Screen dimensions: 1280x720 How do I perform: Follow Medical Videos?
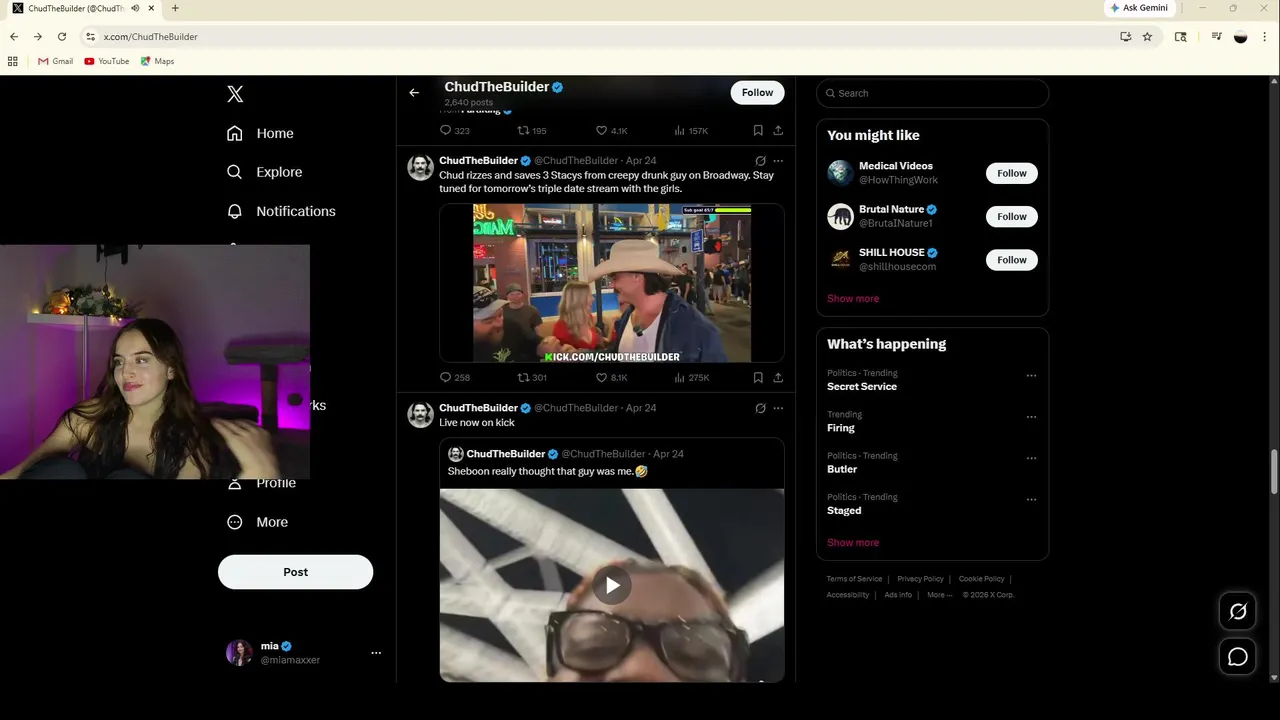(1011, 173)
